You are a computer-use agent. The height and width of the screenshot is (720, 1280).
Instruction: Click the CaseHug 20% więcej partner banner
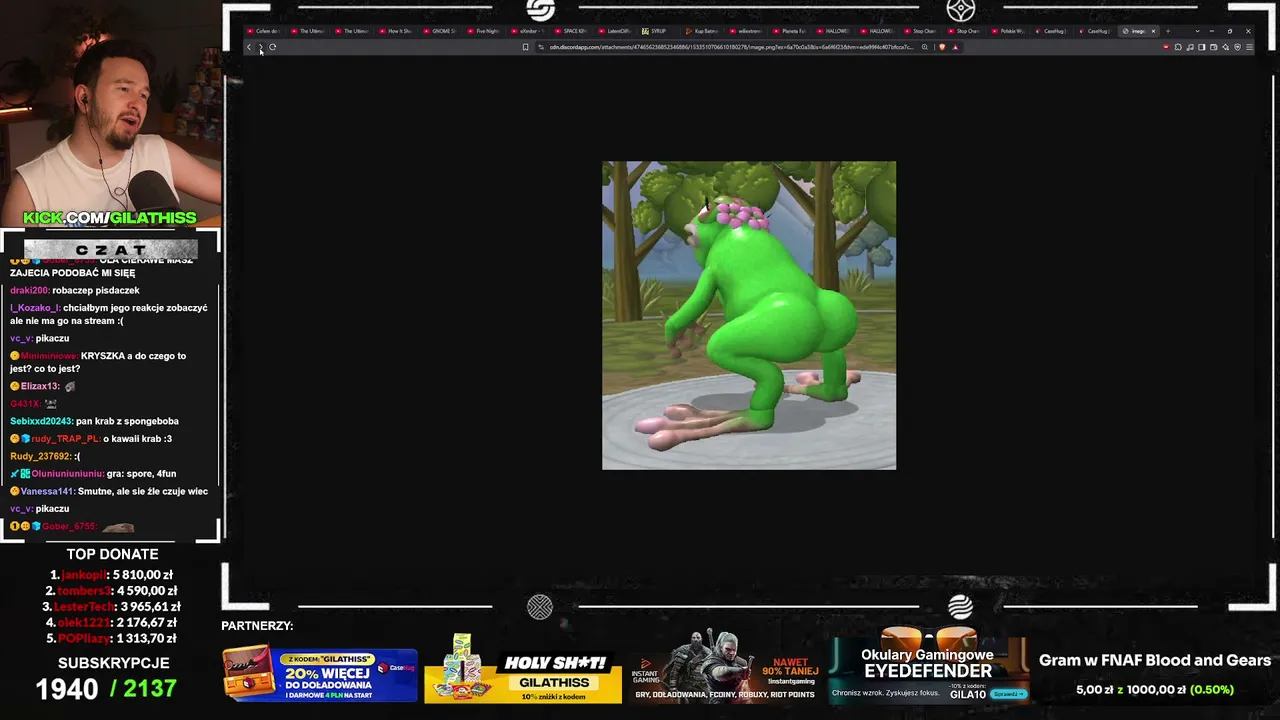pos(320,673)
